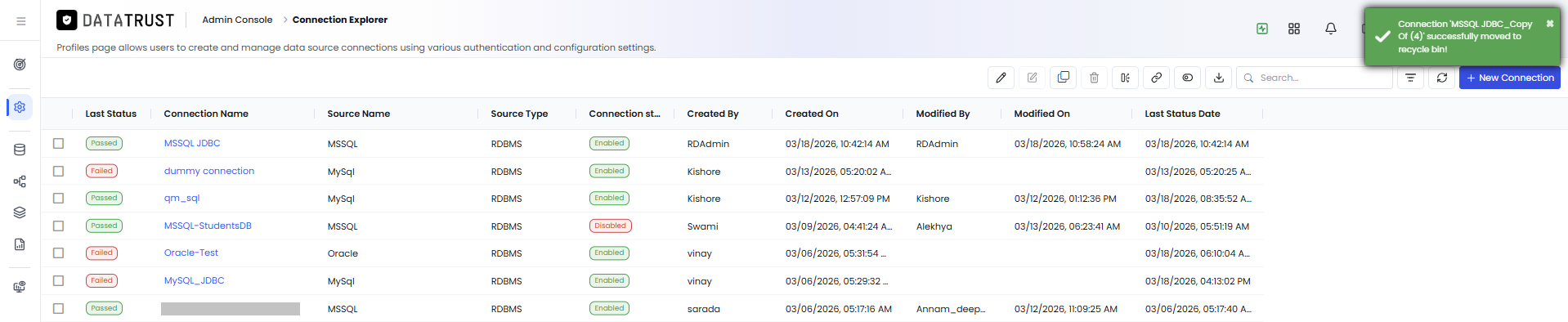This screenshot has height=322, width=1568.
Task: Open the notifications bell
Action: (x=1331, y=29)
